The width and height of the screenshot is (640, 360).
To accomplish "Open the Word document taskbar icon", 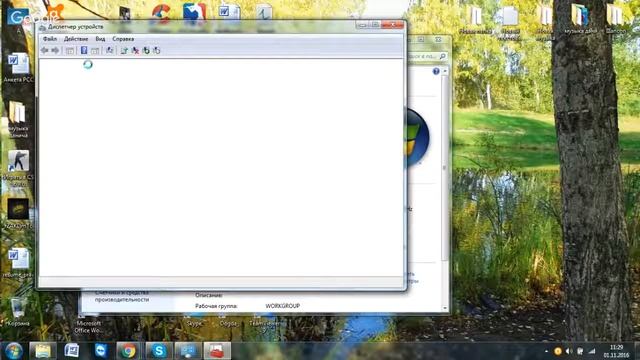I will point(71,351).
